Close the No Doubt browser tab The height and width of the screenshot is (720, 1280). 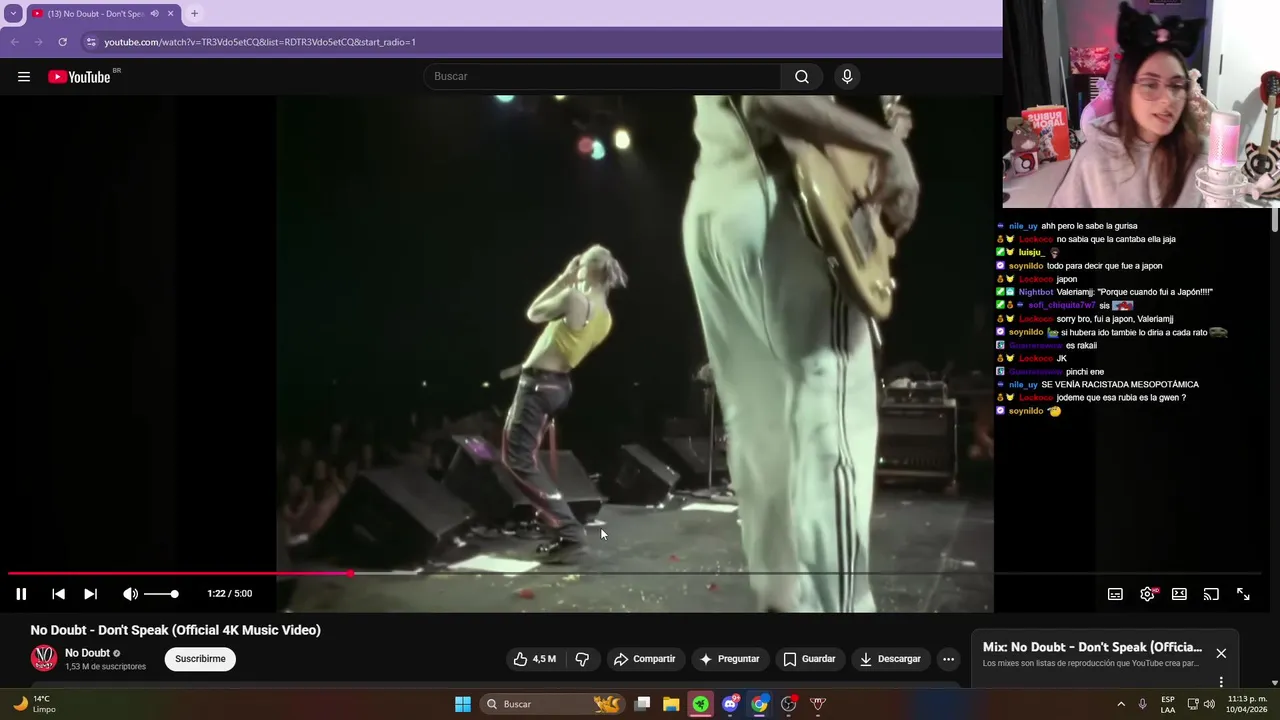tap(170, 14)
